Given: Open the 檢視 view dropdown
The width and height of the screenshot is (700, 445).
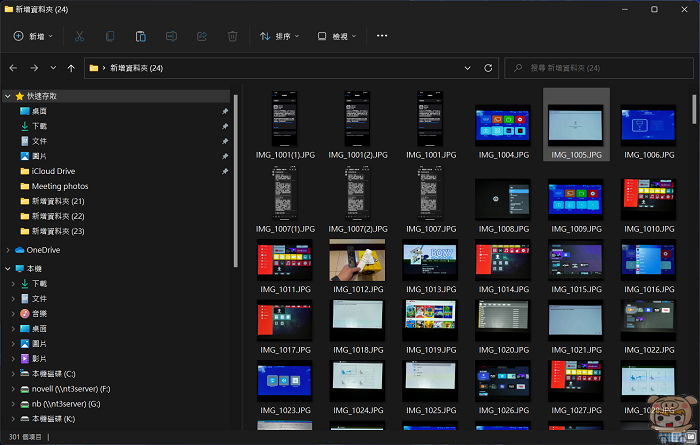Looking at the screenshot, I should 337,36.
